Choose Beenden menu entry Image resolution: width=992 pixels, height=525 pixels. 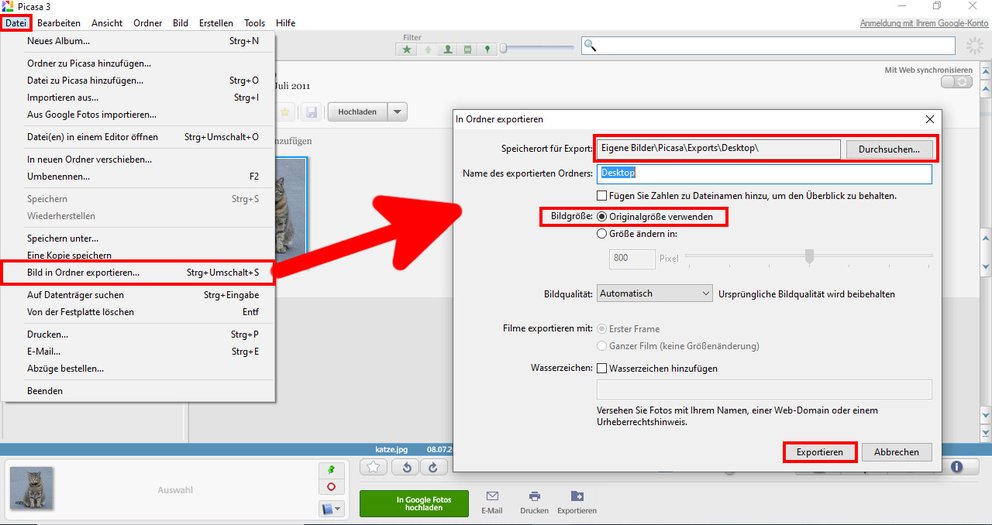point(138,391)
